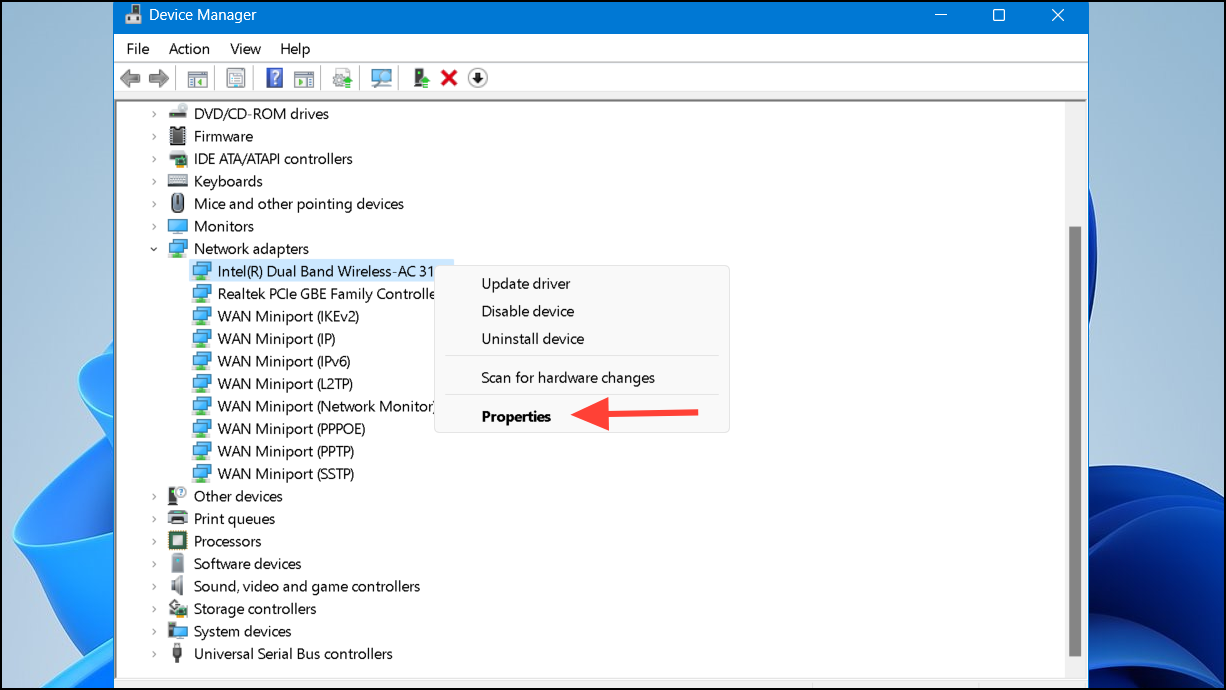Expand the Firmware node
This screenshot has width=1226, height=690.
(x=154, y=136)
